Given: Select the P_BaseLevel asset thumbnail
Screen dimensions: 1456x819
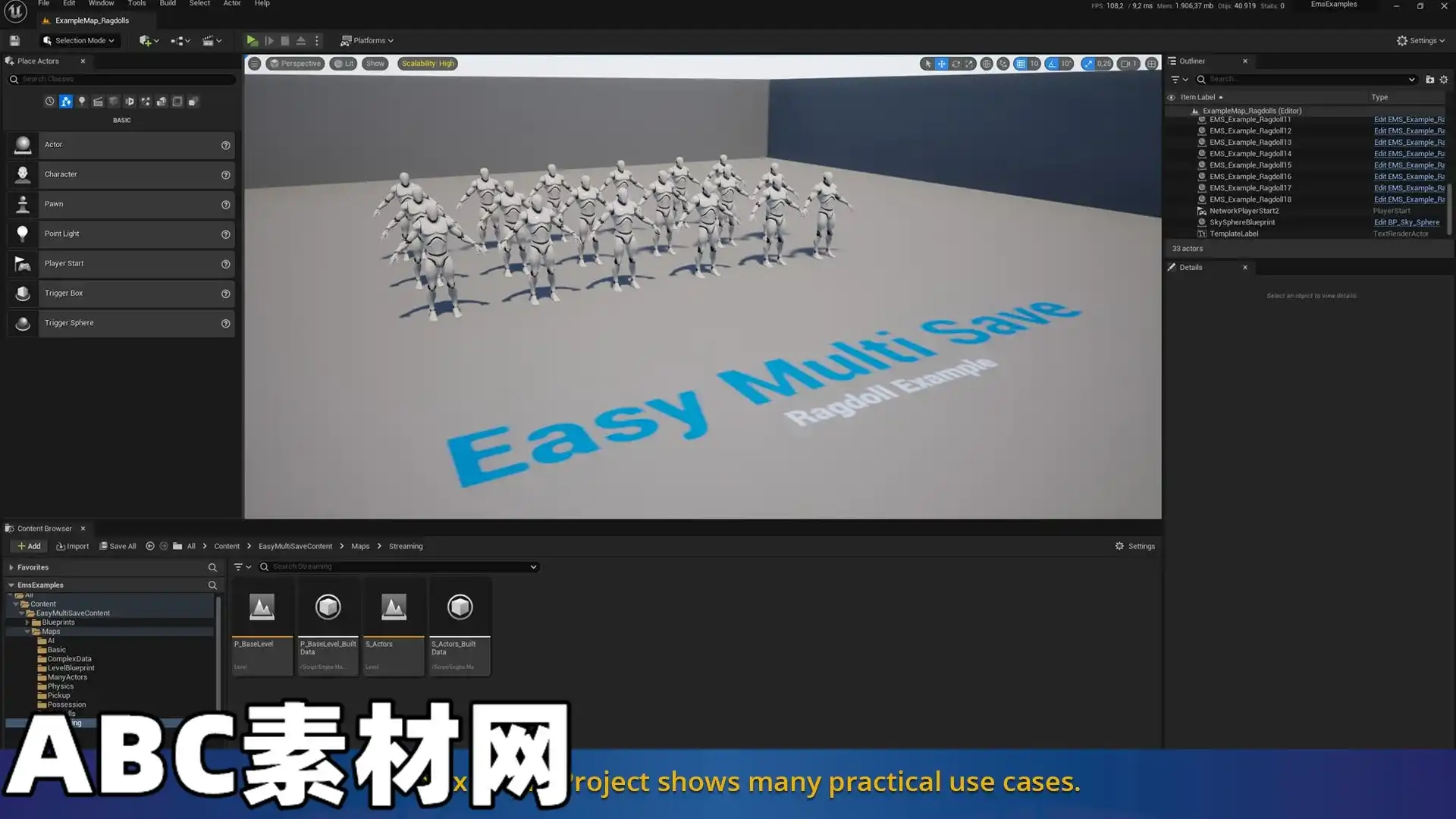Looking at the screenshot, I should coord(262,607).
